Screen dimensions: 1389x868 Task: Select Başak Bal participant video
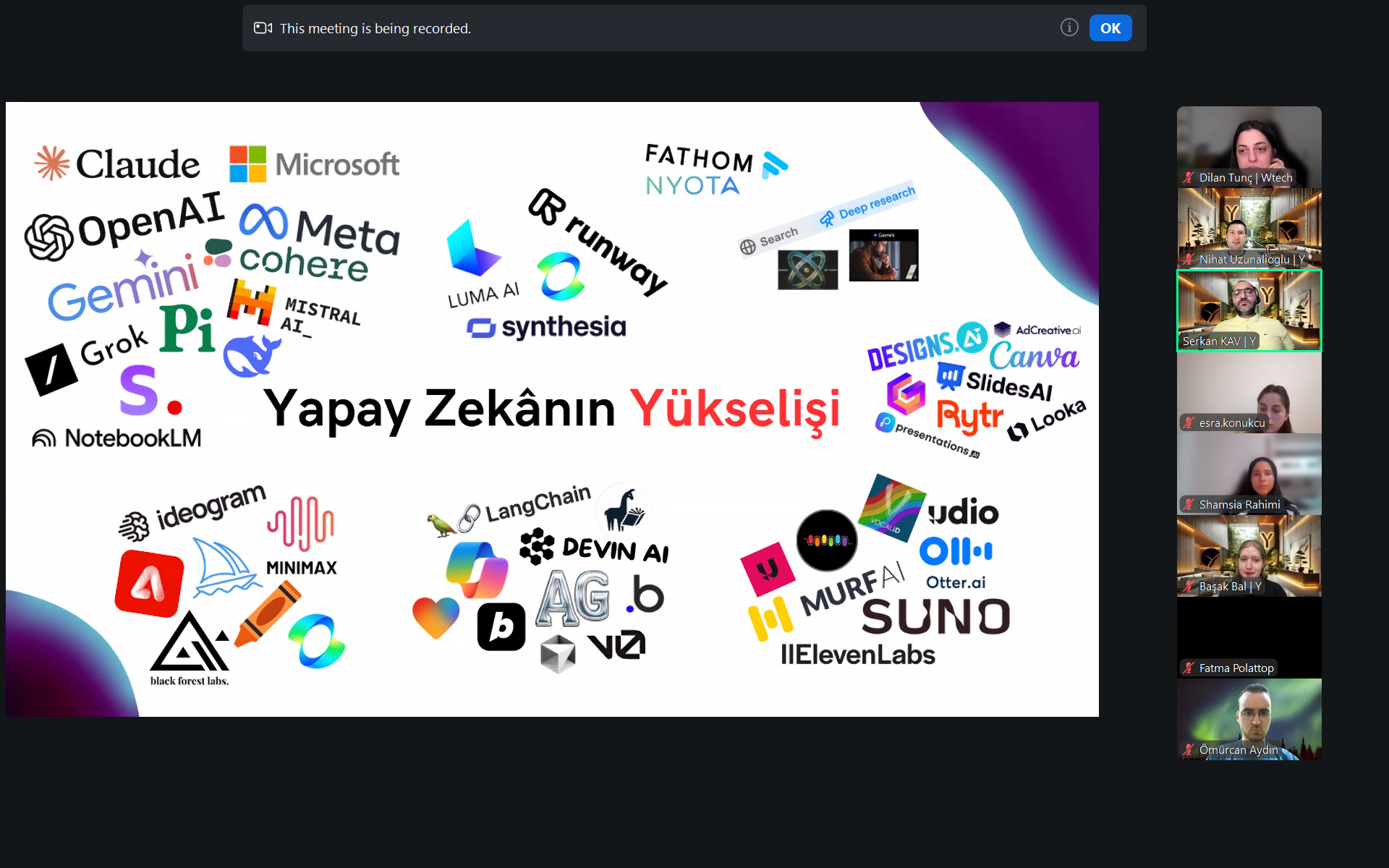(x=1249, y=554)
